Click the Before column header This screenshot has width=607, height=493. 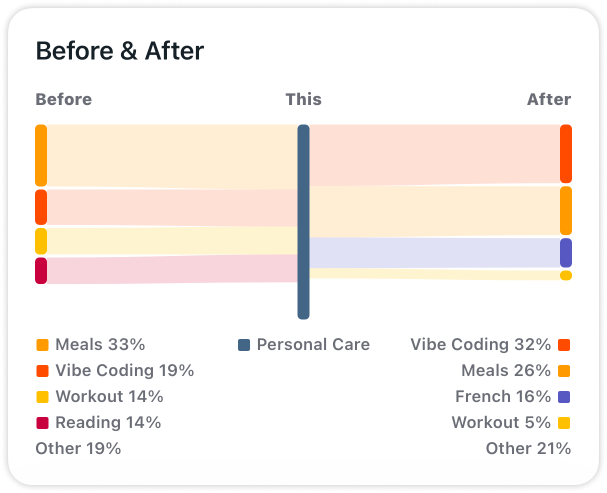click(64, 99)
